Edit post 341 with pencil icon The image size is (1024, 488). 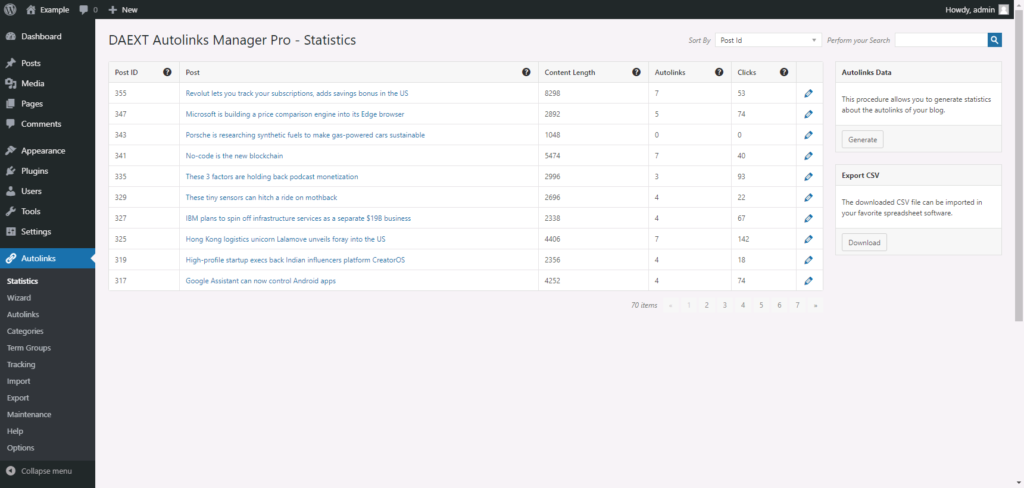[808, 156]
